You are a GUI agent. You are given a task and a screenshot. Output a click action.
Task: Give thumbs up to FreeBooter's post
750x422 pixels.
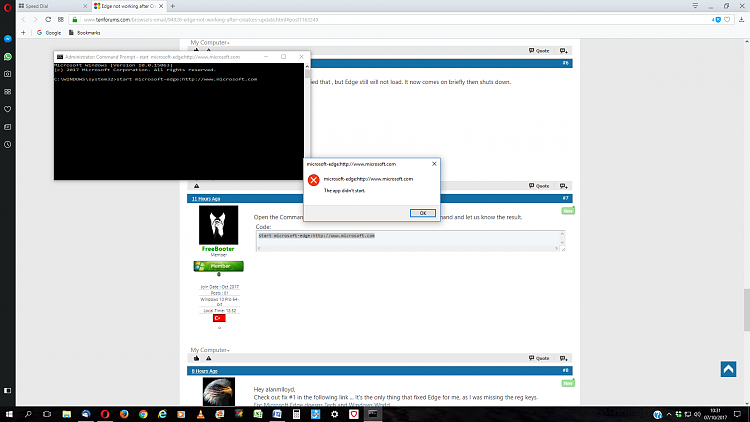pos(197,358)
